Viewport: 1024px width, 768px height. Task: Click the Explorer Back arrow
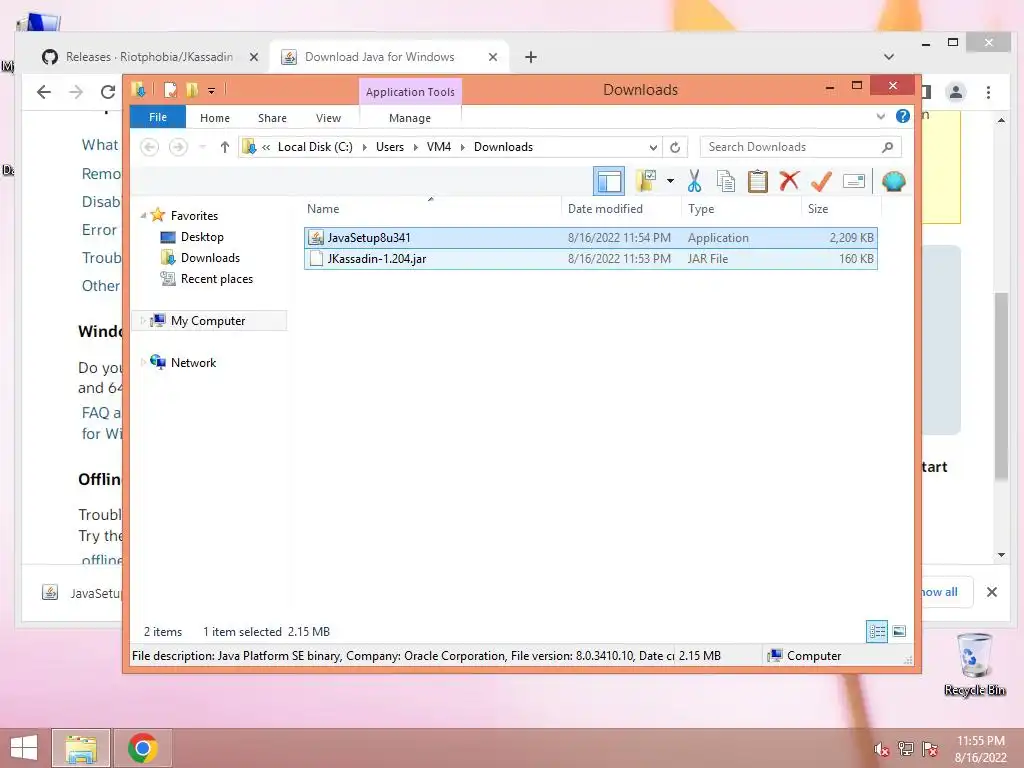tap(150, 147)
